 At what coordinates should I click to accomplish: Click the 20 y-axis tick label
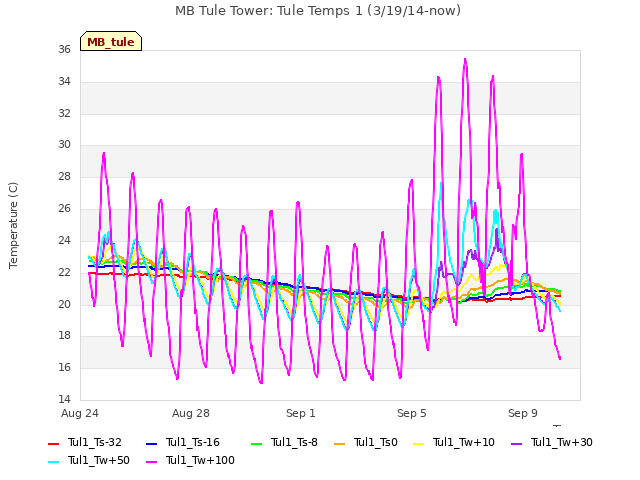(x=64, y=304)
